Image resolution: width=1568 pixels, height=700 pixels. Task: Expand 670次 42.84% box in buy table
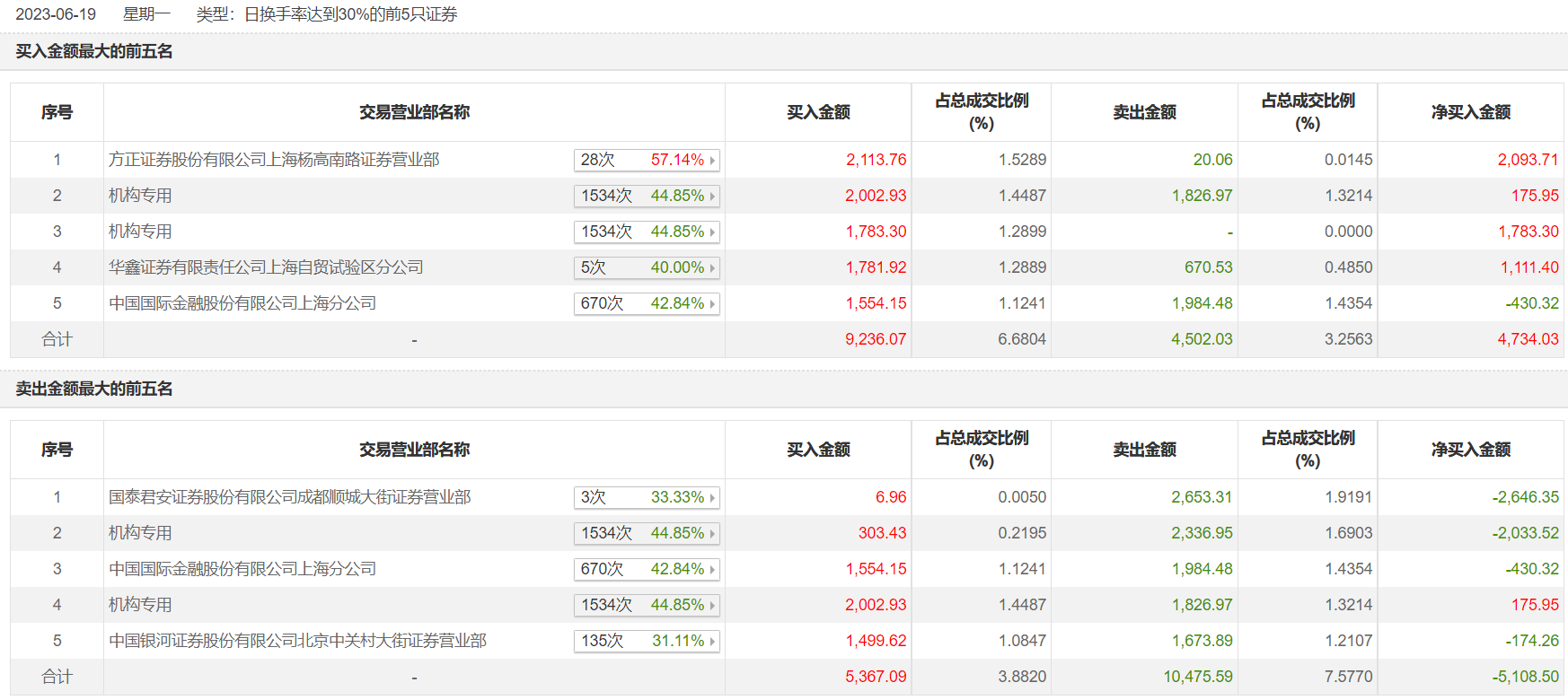(x=647, y=304)
